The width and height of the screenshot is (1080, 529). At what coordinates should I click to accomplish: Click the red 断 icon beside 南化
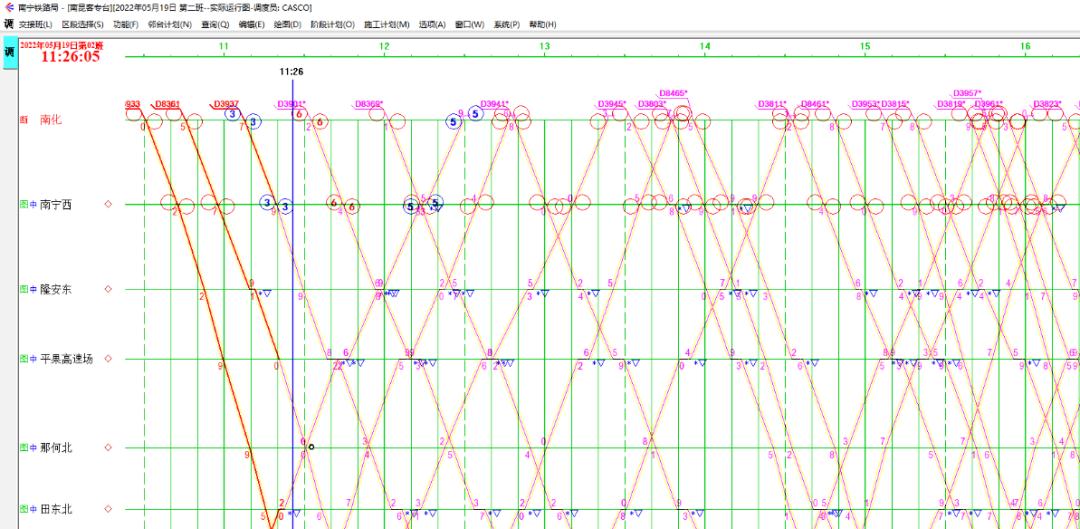[x=23, y=120]
